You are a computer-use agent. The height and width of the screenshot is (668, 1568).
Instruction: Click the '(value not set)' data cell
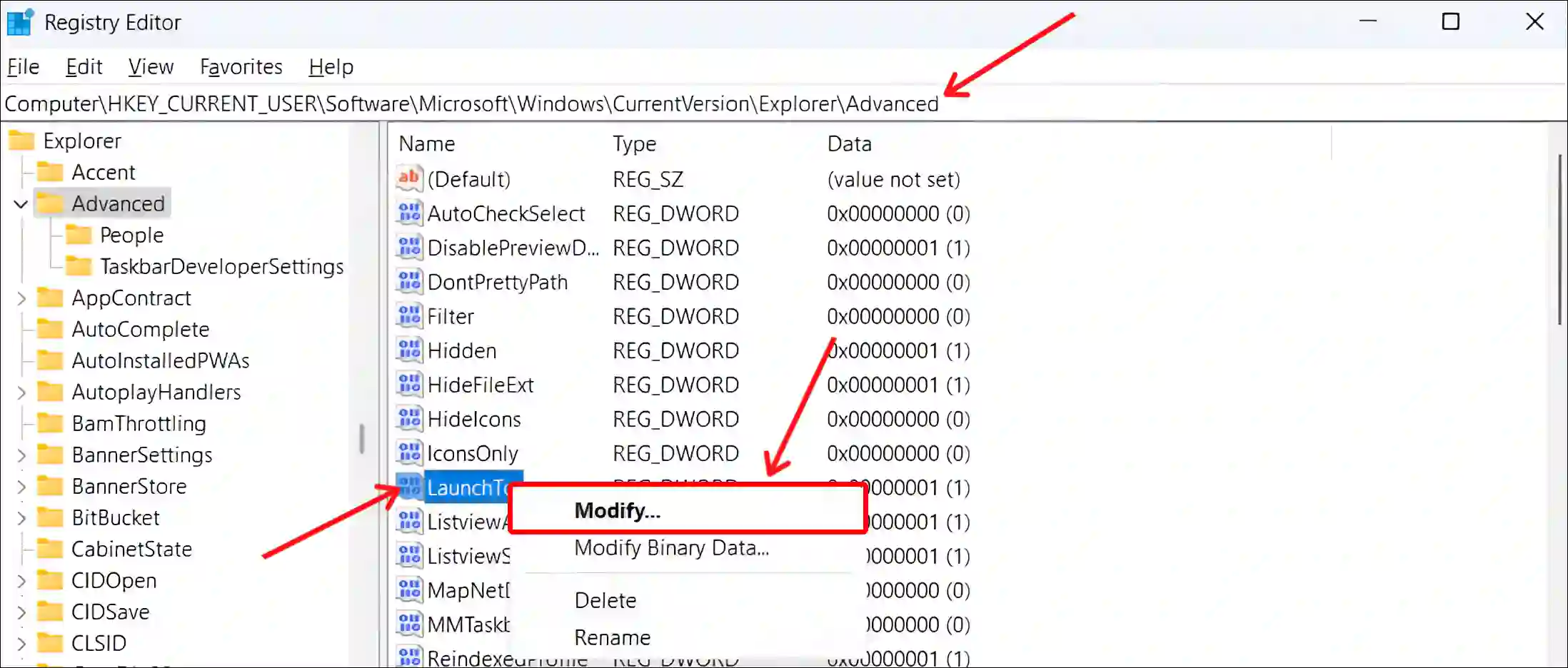click(894, 179)
